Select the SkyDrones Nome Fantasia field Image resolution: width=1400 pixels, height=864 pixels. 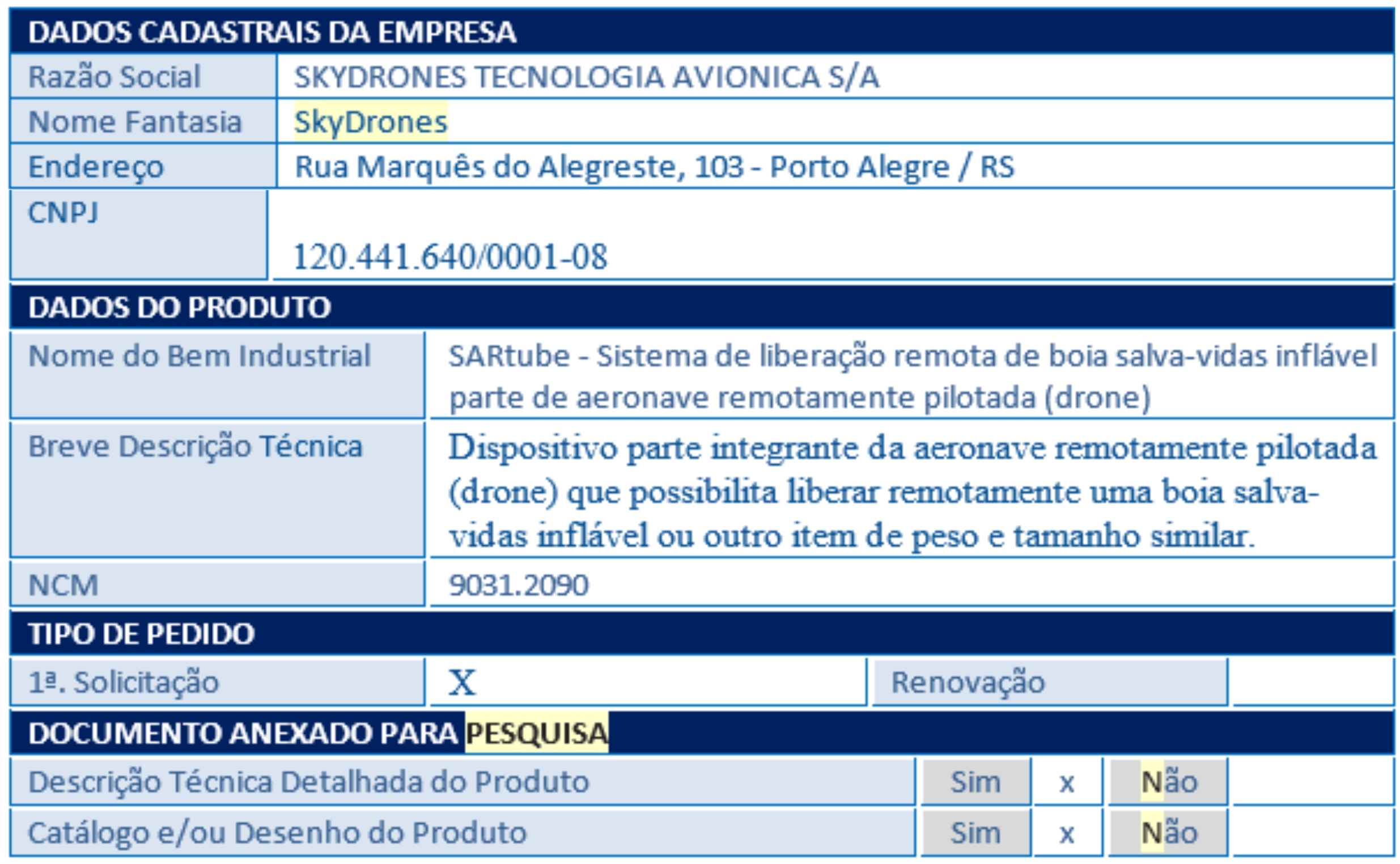click(x=835, y=122)
